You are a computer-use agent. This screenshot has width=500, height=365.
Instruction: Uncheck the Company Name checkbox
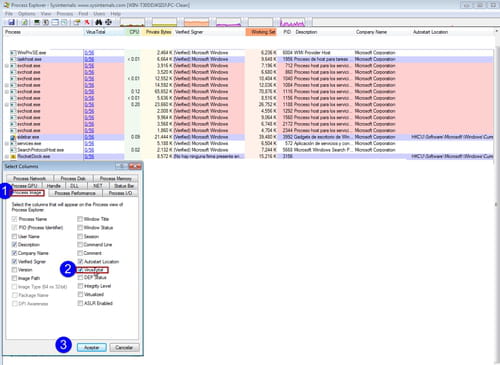point(14,253)
